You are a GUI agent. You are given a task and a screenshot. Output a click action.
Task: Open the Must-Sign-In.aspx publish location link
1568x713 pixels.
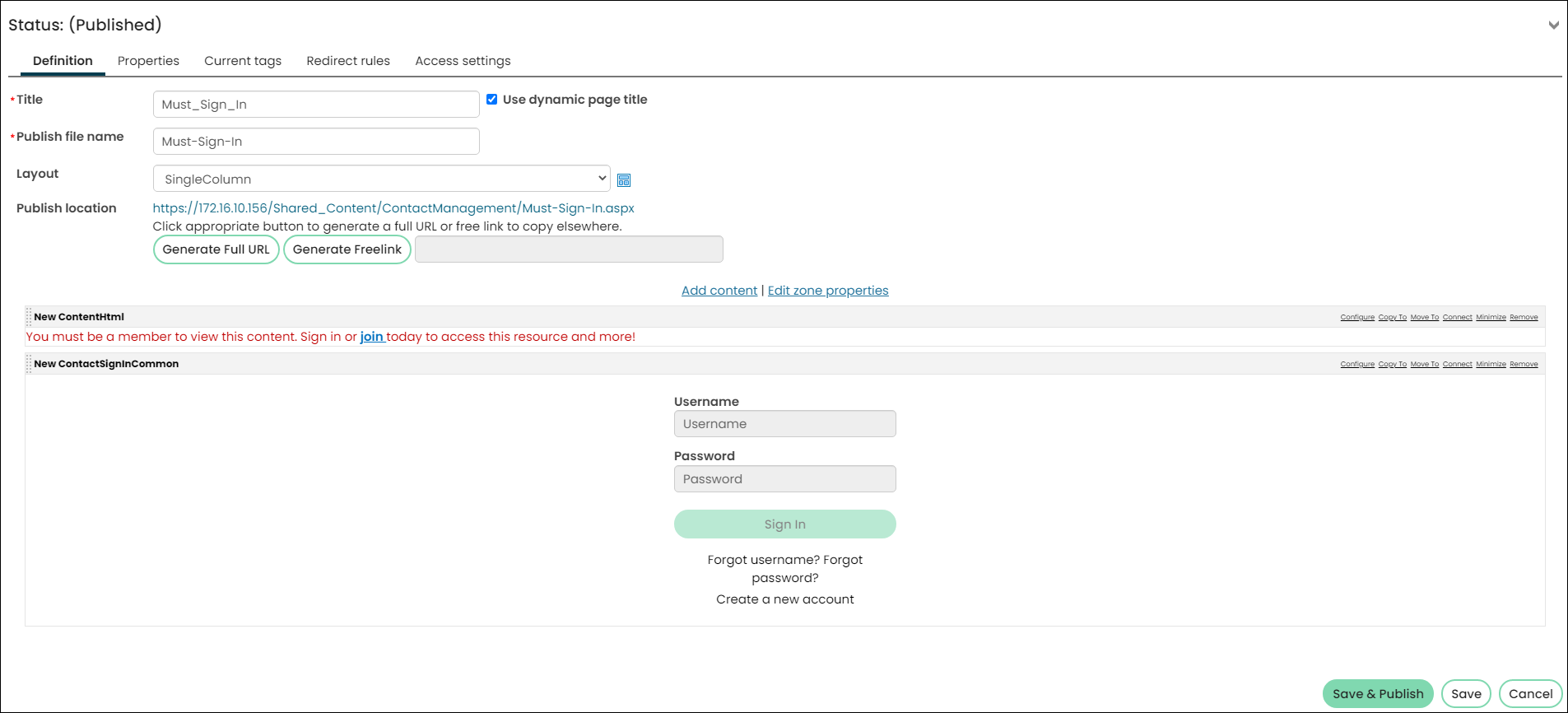[393, 208]
